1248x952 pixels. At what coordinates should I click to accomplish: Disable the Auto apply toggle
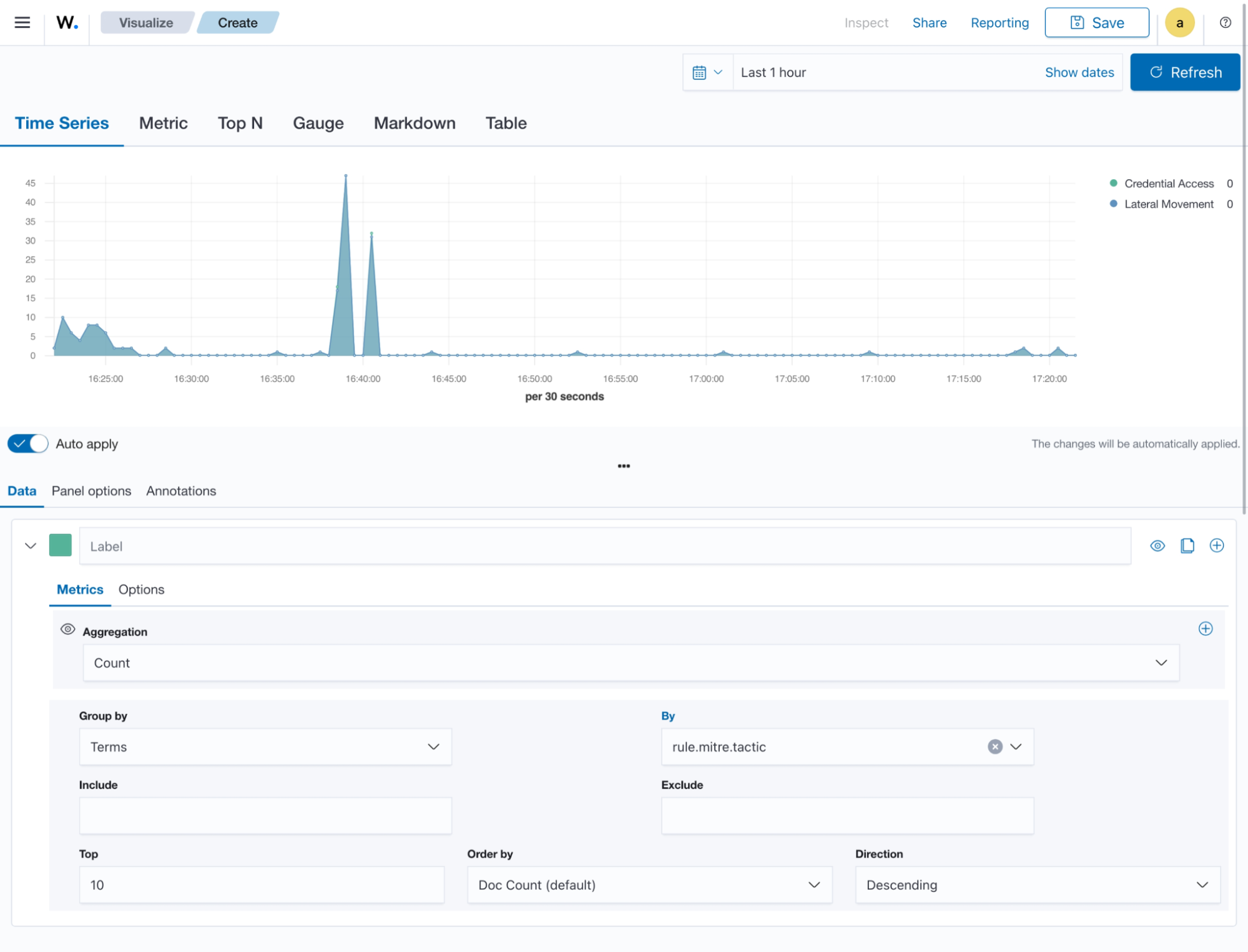(27, 443)
